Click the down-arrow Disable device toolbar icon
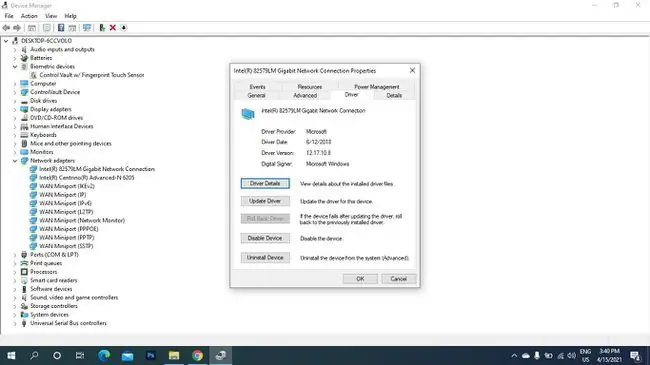 coord(124,28)
